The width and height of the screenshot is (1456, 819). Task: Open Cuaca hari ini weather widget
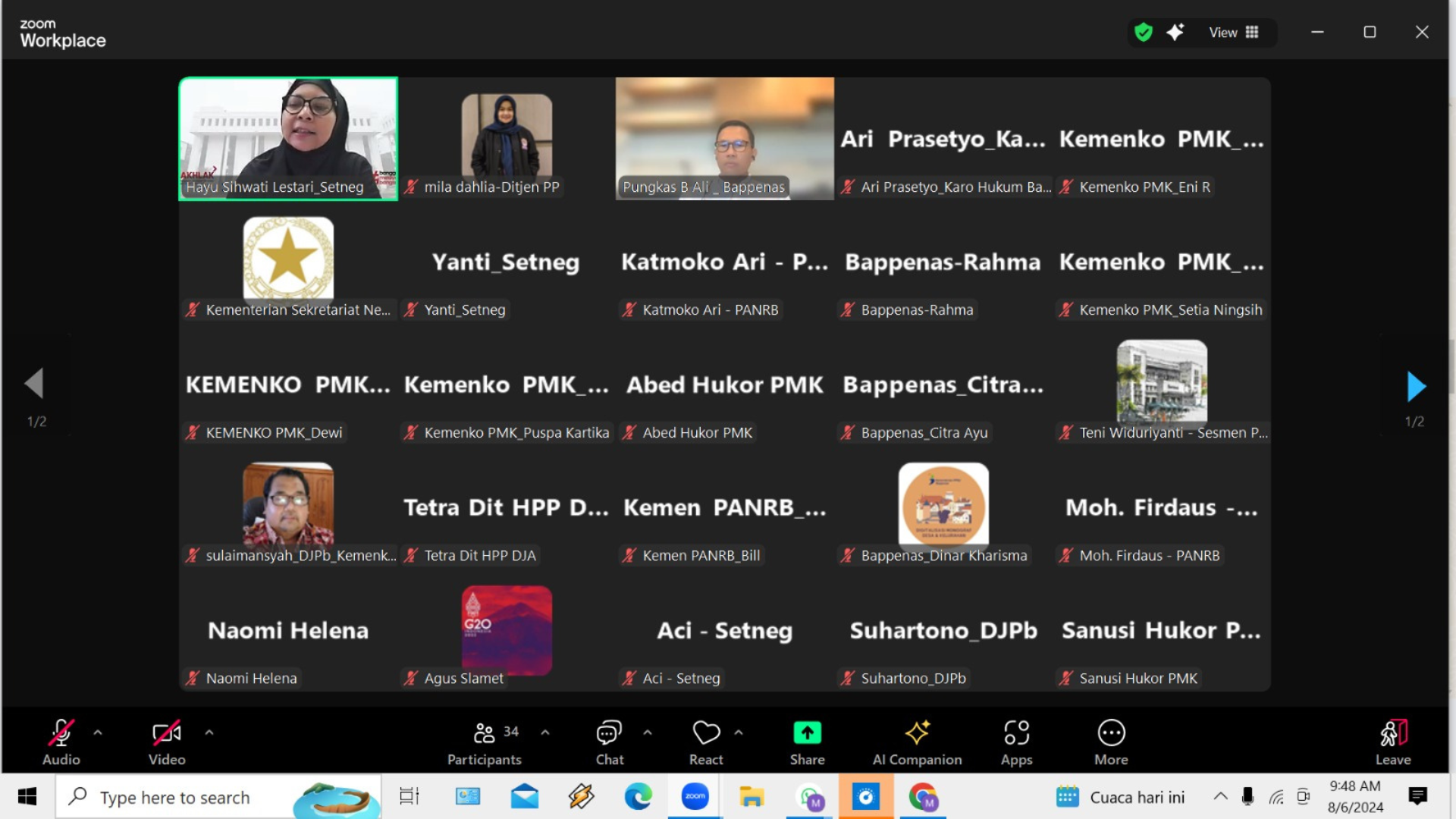coord(1120,797)
